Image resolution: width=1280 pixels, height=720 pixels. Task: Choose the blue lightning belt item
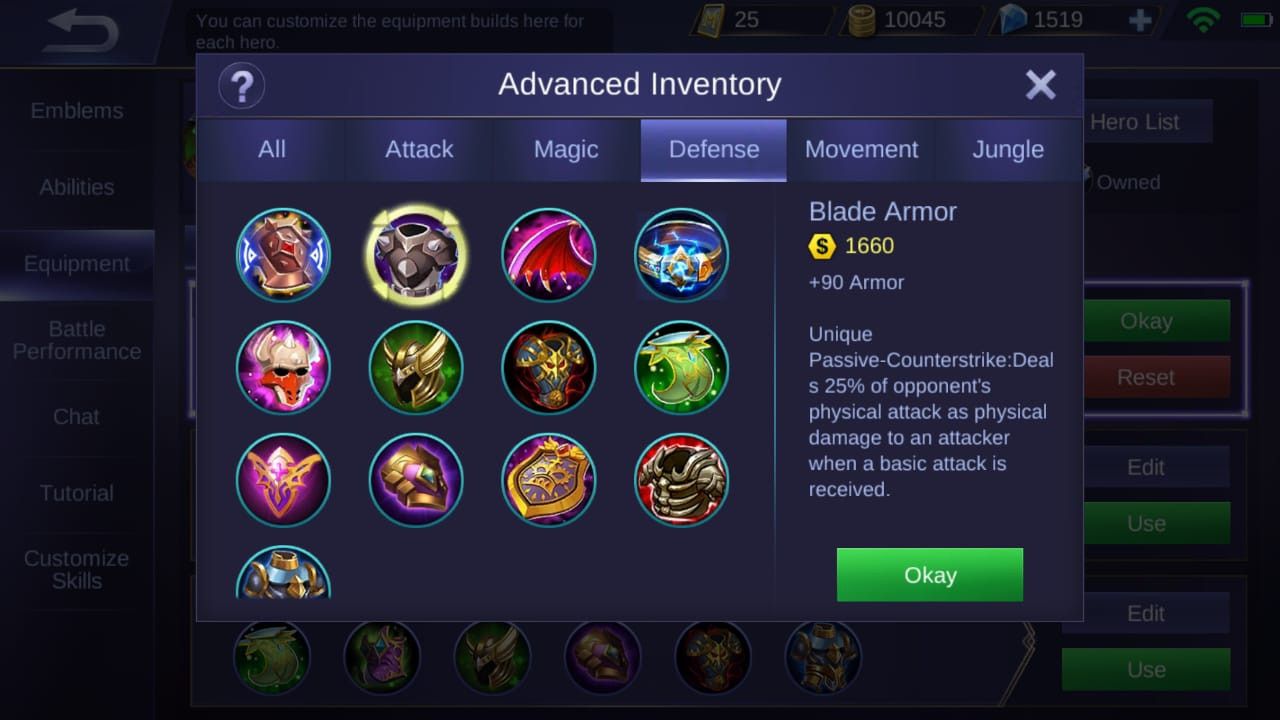pyautogui.click(x=682, y=254)
